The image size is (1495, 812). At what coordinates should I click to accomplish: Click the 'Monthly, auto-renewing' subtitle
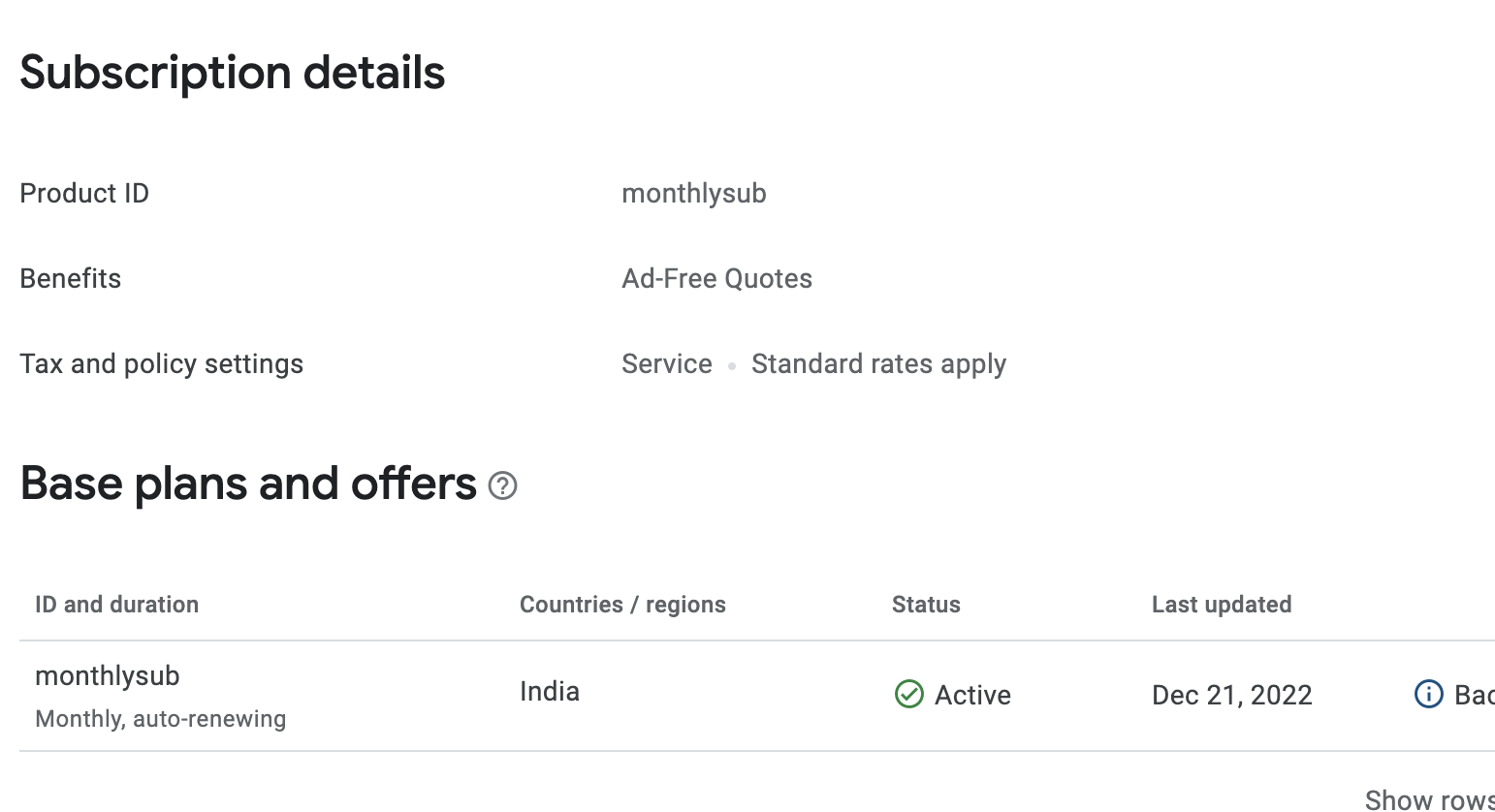(161, 719)
